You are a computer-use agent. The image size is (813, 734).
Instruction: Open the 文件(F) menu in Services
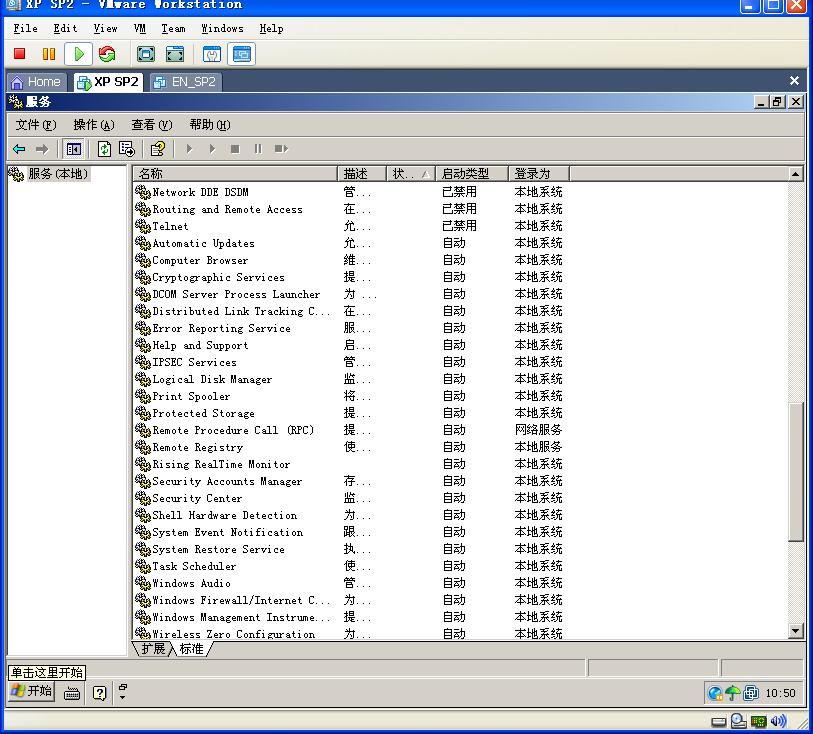36,125
